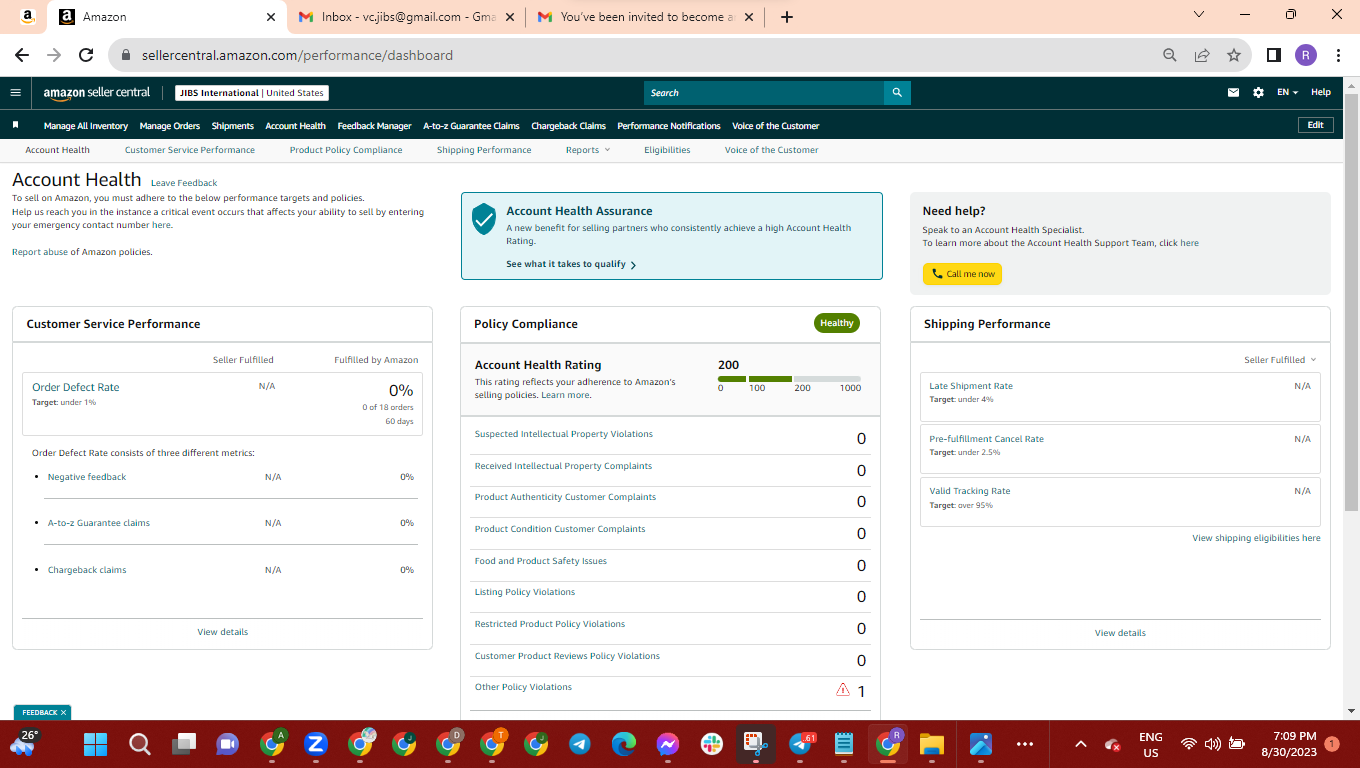Viewport: 1360px width, 768px height.
Task: Open the messages envelope icon
Action: pyautogui.click(x=1233, y=93)
